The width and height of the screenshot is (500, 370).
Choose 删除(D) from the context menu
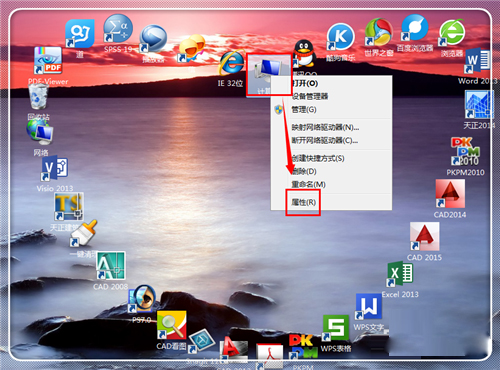[x=331, y=171]
